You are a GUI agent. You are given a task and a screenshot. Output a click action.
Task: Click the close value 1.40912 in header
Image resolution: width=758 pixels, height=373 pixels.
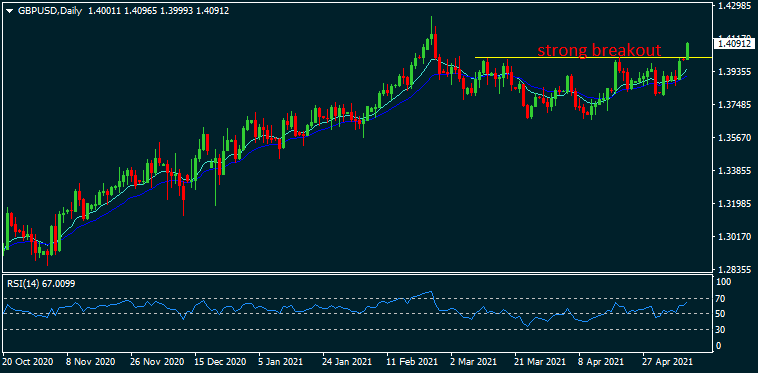(212, 11)
